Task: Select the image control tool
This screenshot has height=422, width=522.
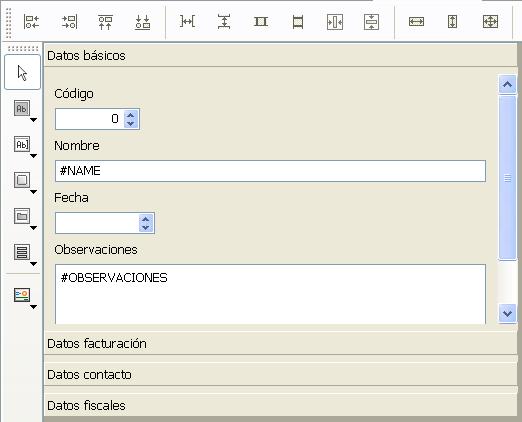Action: (22, 295)
